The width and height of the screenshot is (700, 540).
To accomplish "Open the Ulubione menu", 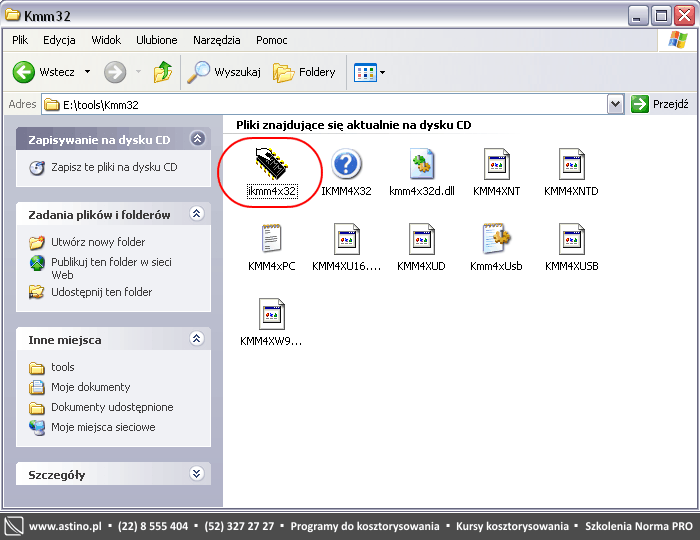I will coord(157,40).
